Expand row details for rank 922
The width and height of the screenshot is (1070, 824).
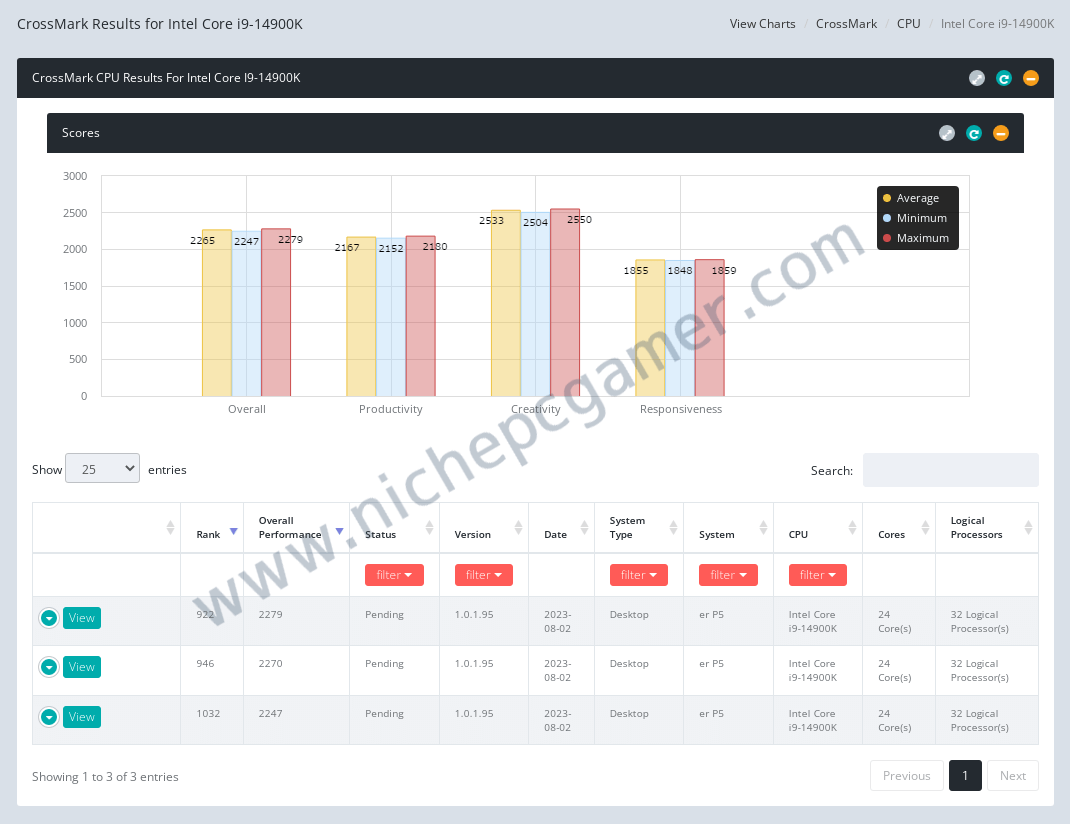(49, 618)
